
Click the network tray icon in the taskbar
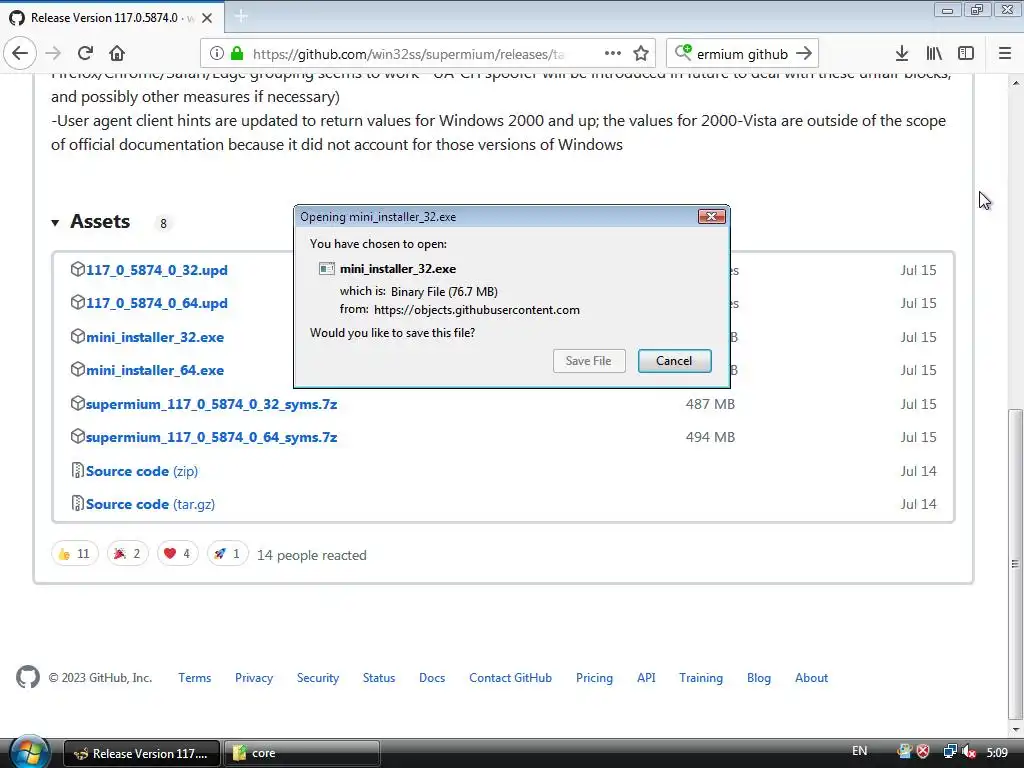click(x=950, y=752)
